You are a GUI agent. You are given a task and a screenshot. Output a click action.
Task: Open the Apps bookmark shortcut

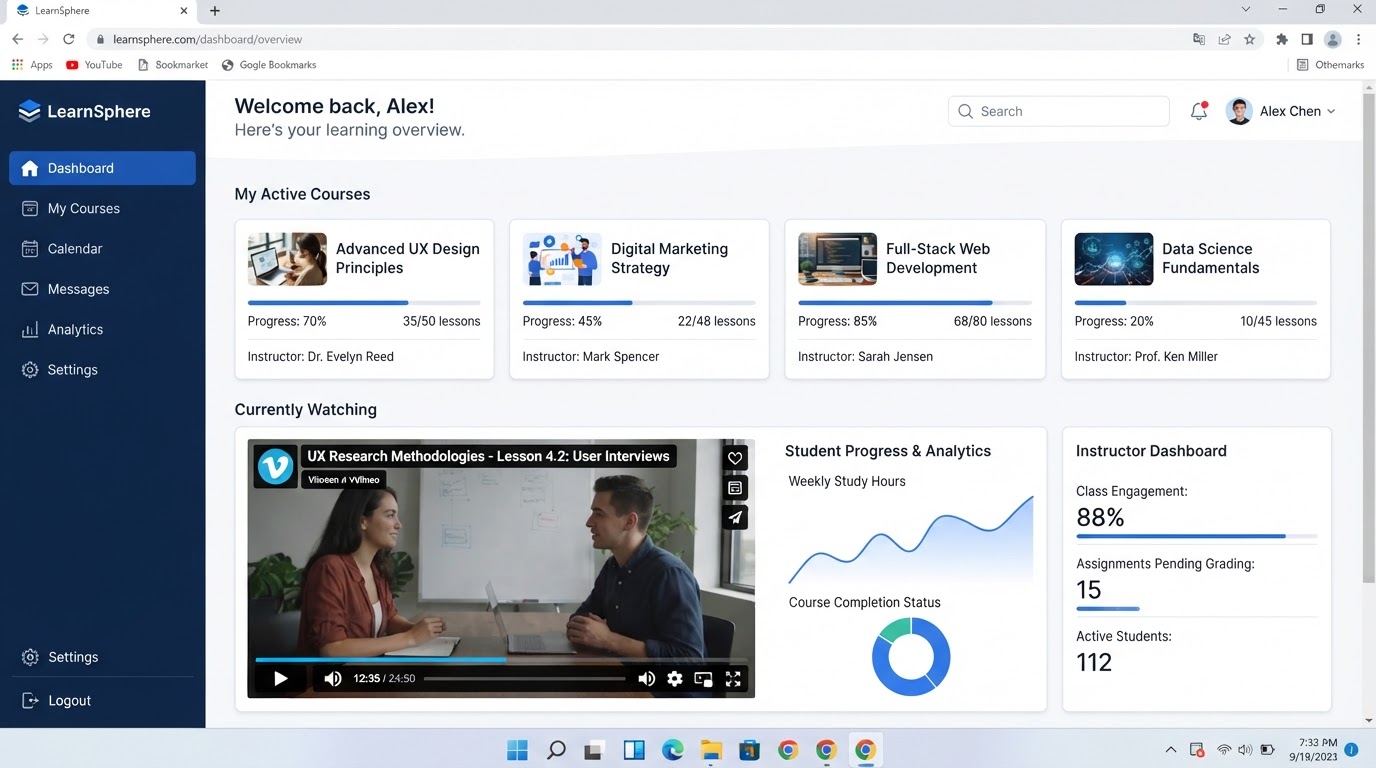coord(31,65)
